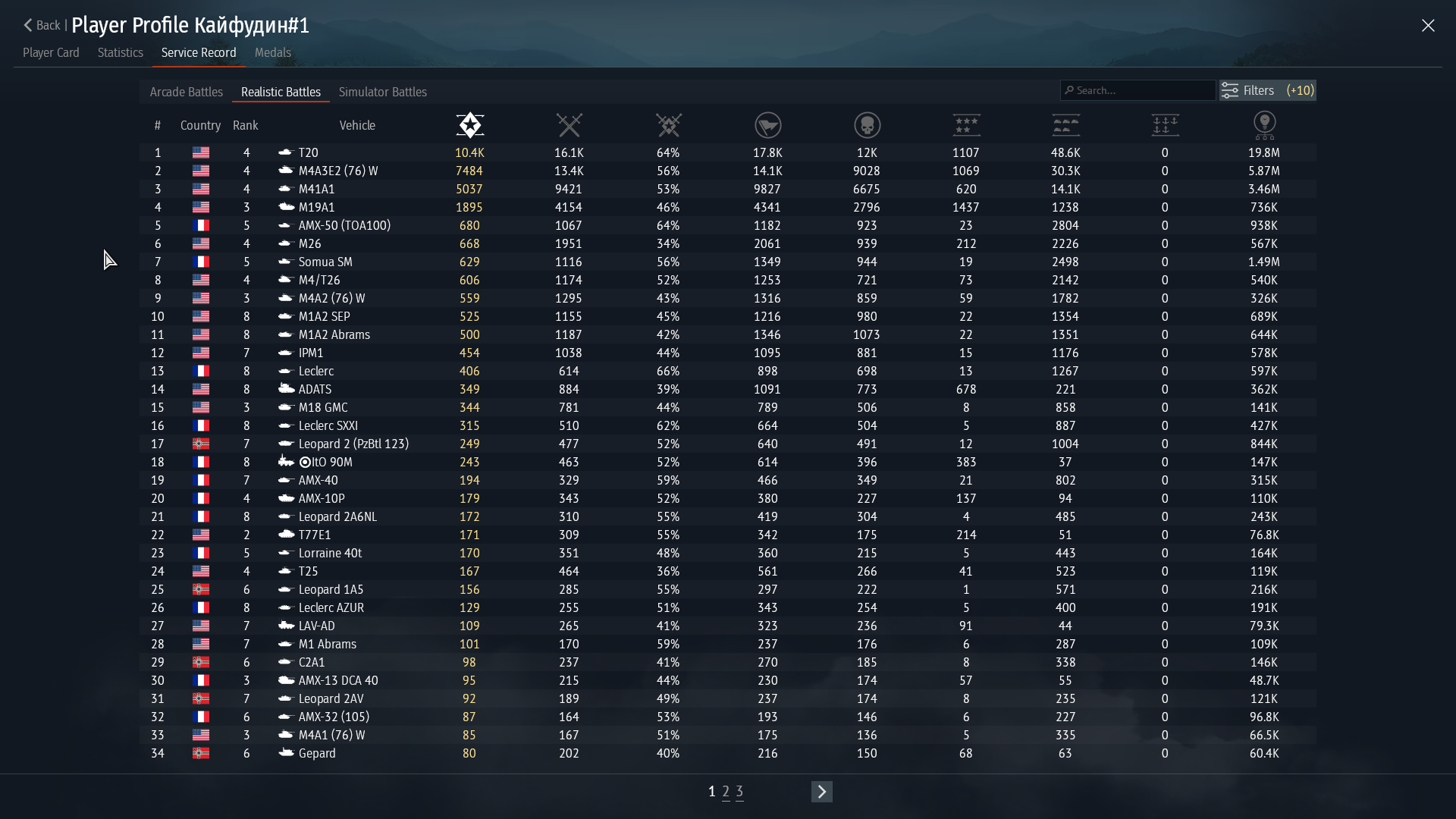Select the Service Record tab
The width and height of the screenshot is (1456, 819).
[x=199, y=52]
